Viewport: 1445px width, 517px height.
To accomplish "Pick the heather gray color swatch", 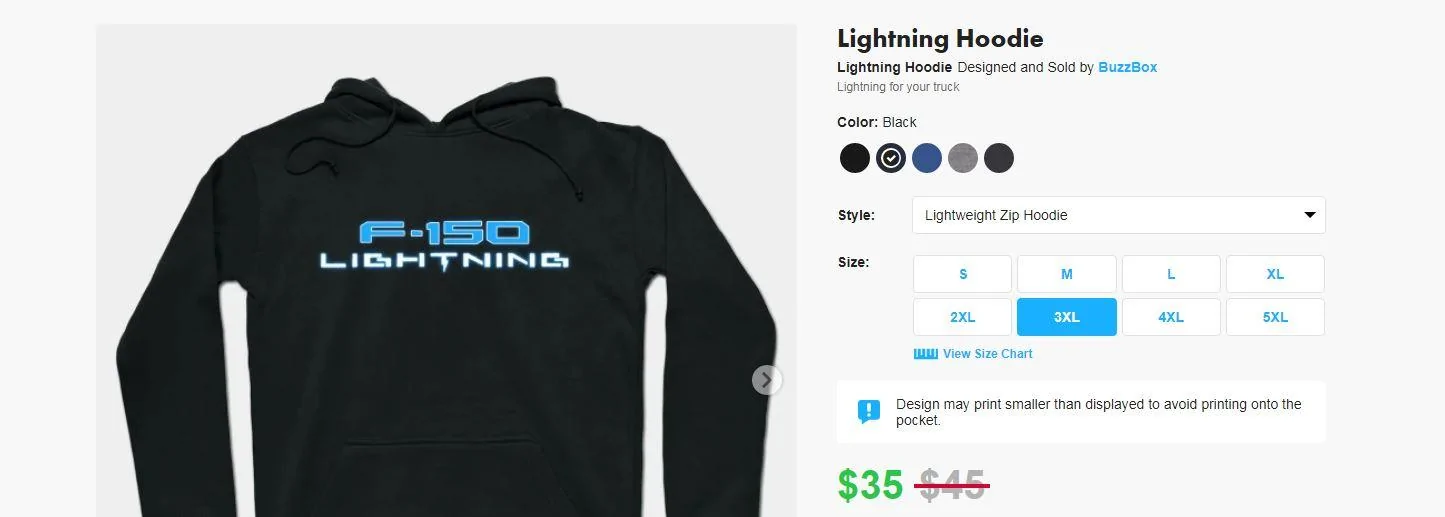I will click(x=963, y=158).
